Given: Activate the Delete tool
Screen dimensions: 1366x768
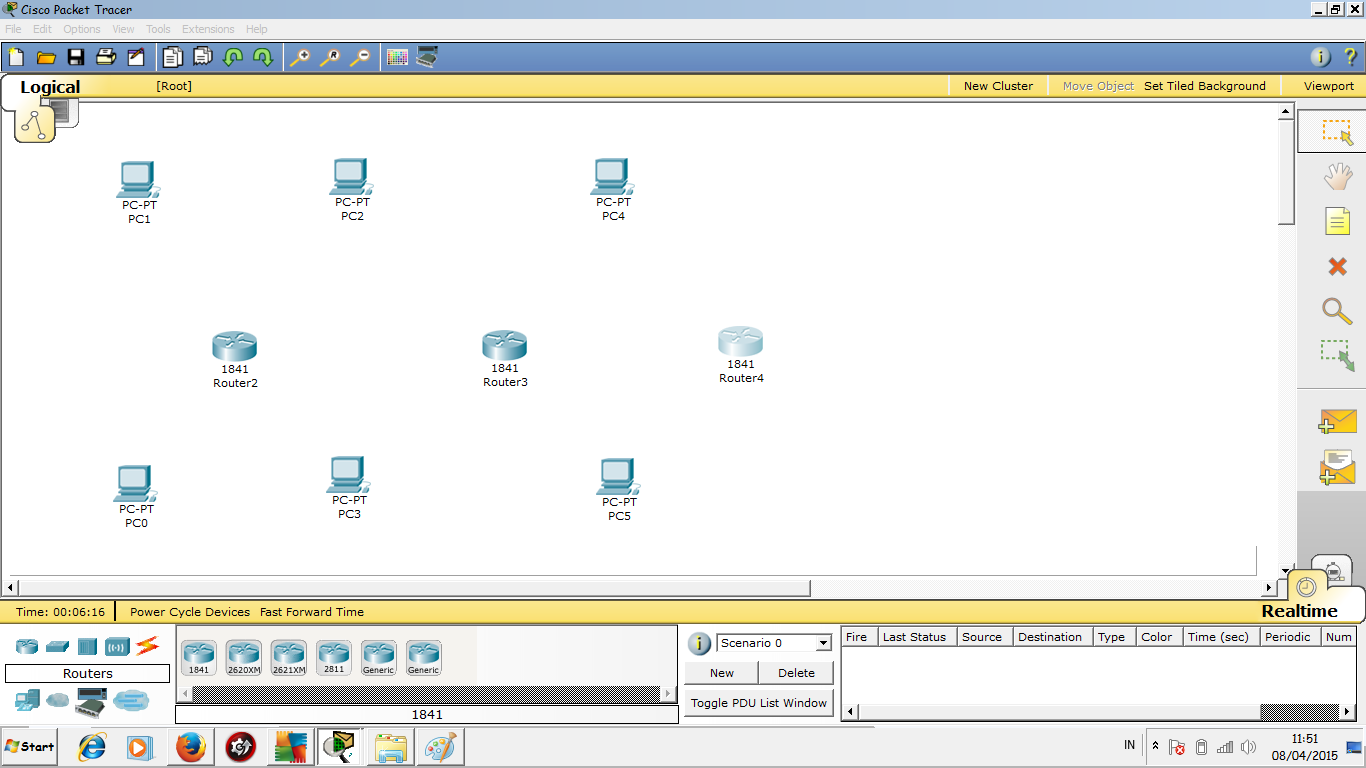Looking at the screenshot, I should (x=1337, y=266).
